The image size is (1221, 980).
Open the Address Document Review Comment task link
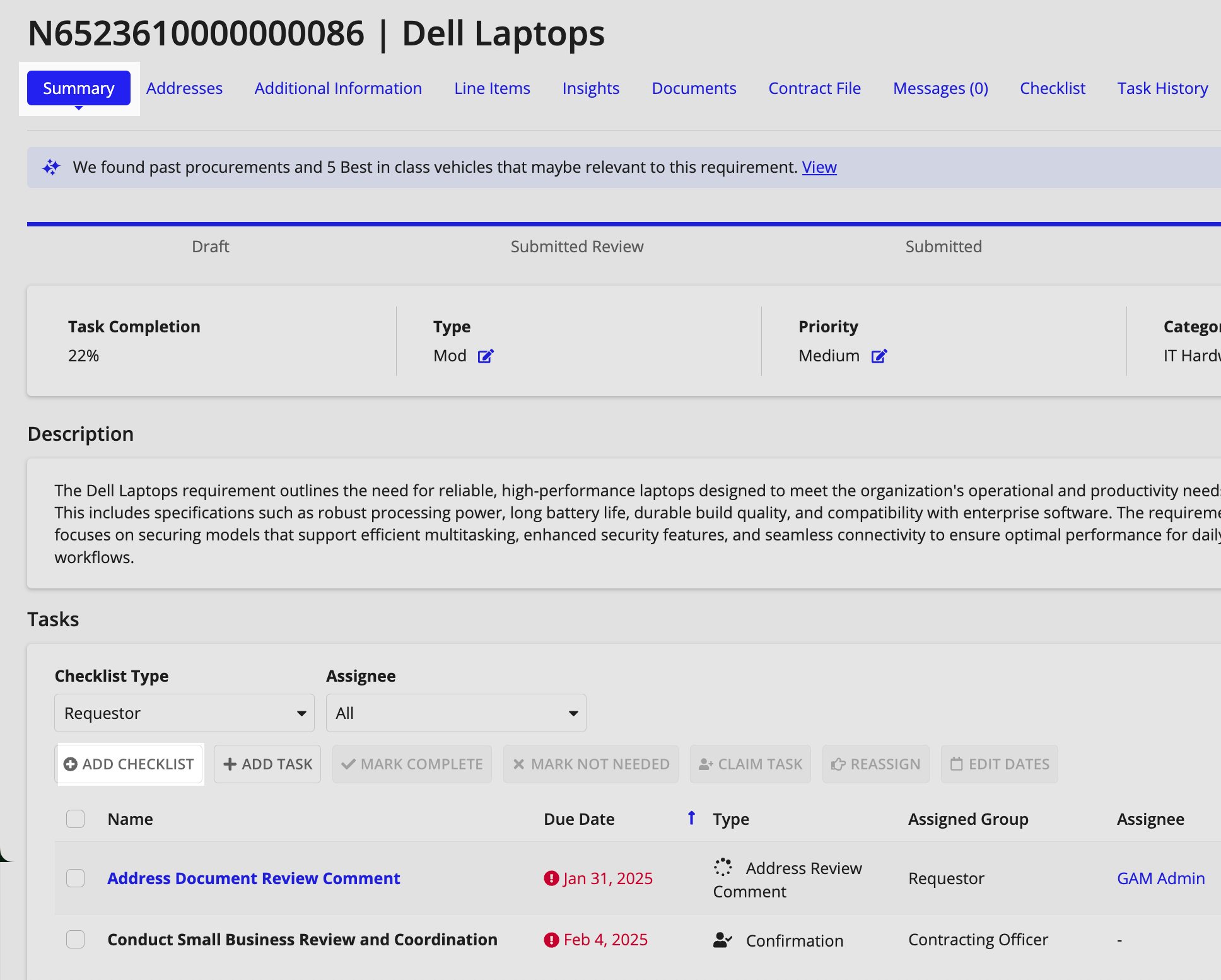pos(254,878)
